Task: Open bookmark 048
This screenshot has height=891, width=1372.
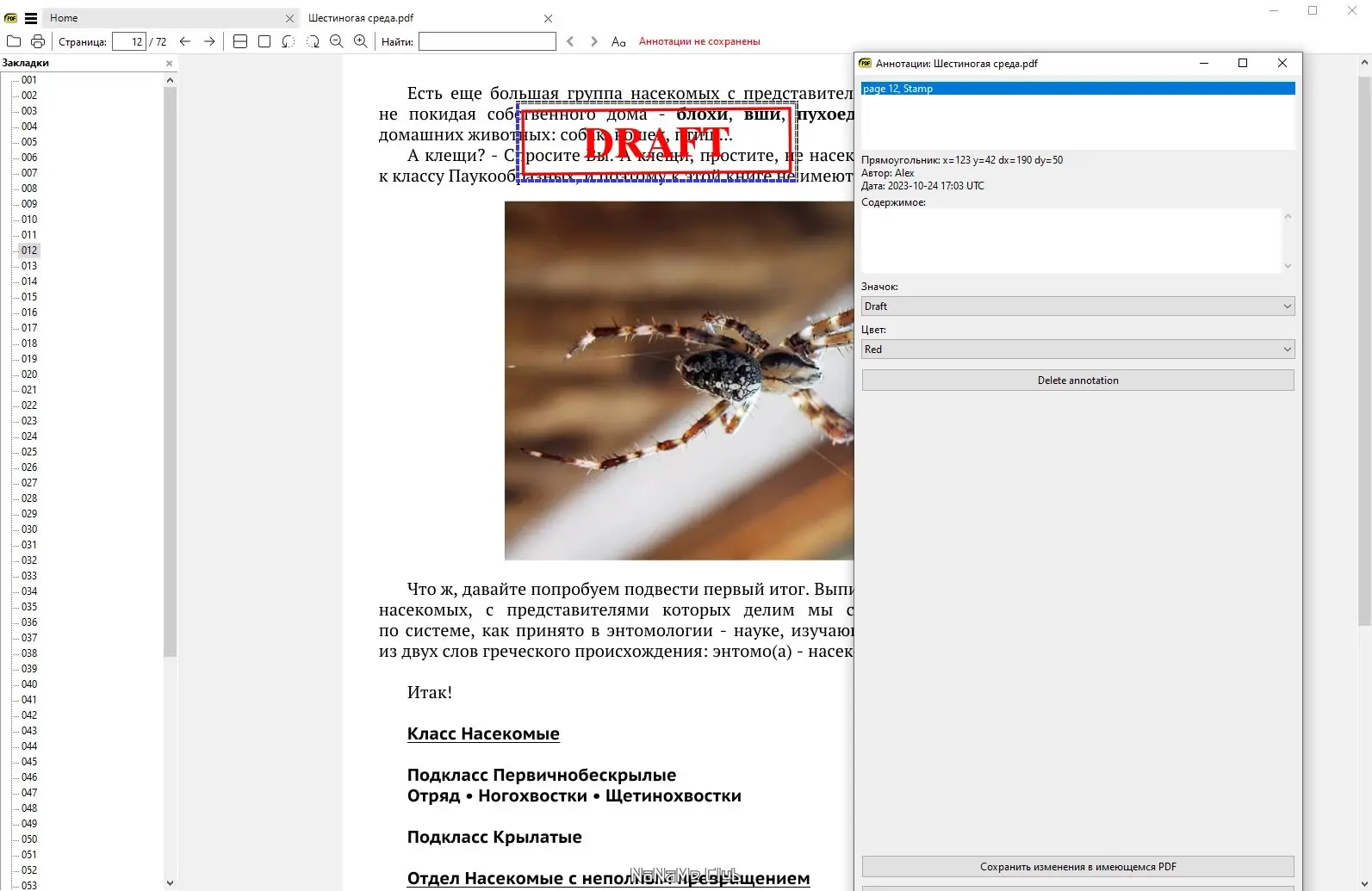Action: 29,808
